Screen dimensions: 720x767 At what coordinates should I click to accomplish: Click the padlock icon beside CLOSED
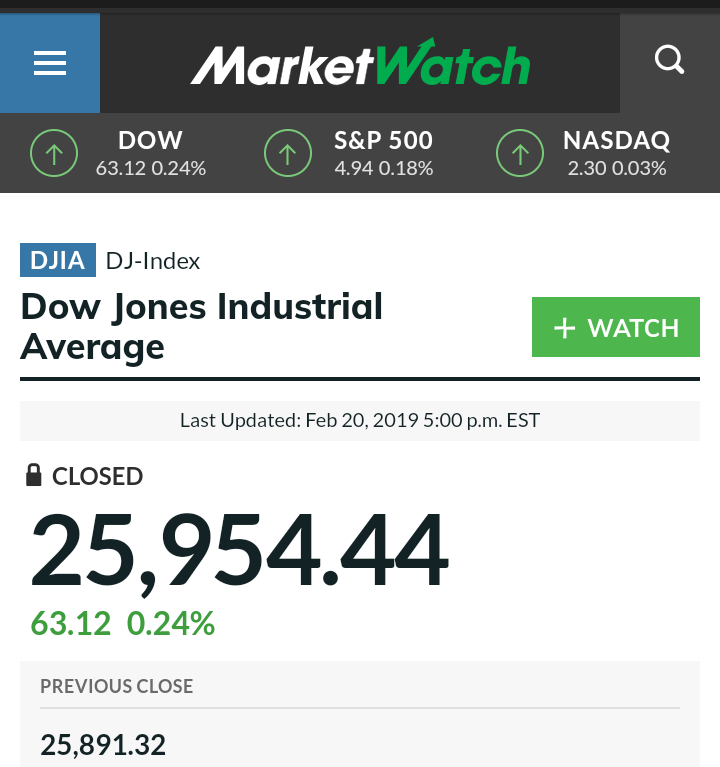tap(33, 475)
